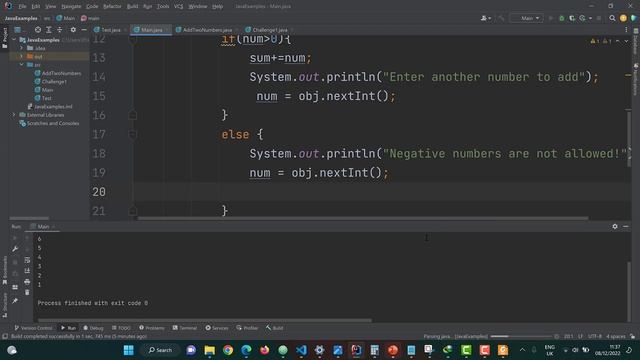This screenshot has height=360, width=640.
Task: Toggle scroll to end icon in Run console
Action: (27, 271)
